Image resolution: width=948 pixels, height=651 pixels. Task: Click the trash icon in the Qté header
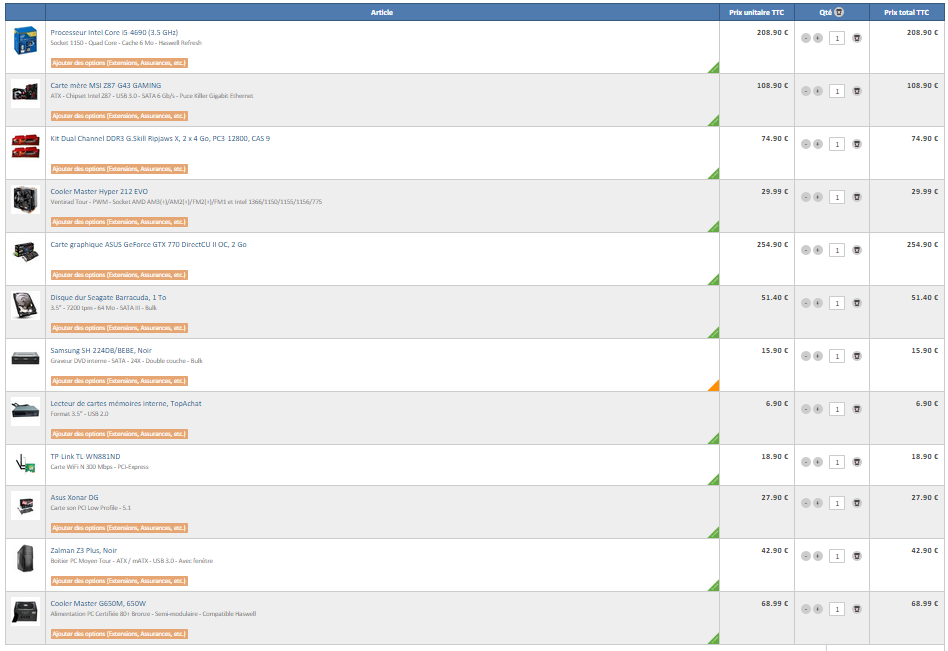(839, 12)
